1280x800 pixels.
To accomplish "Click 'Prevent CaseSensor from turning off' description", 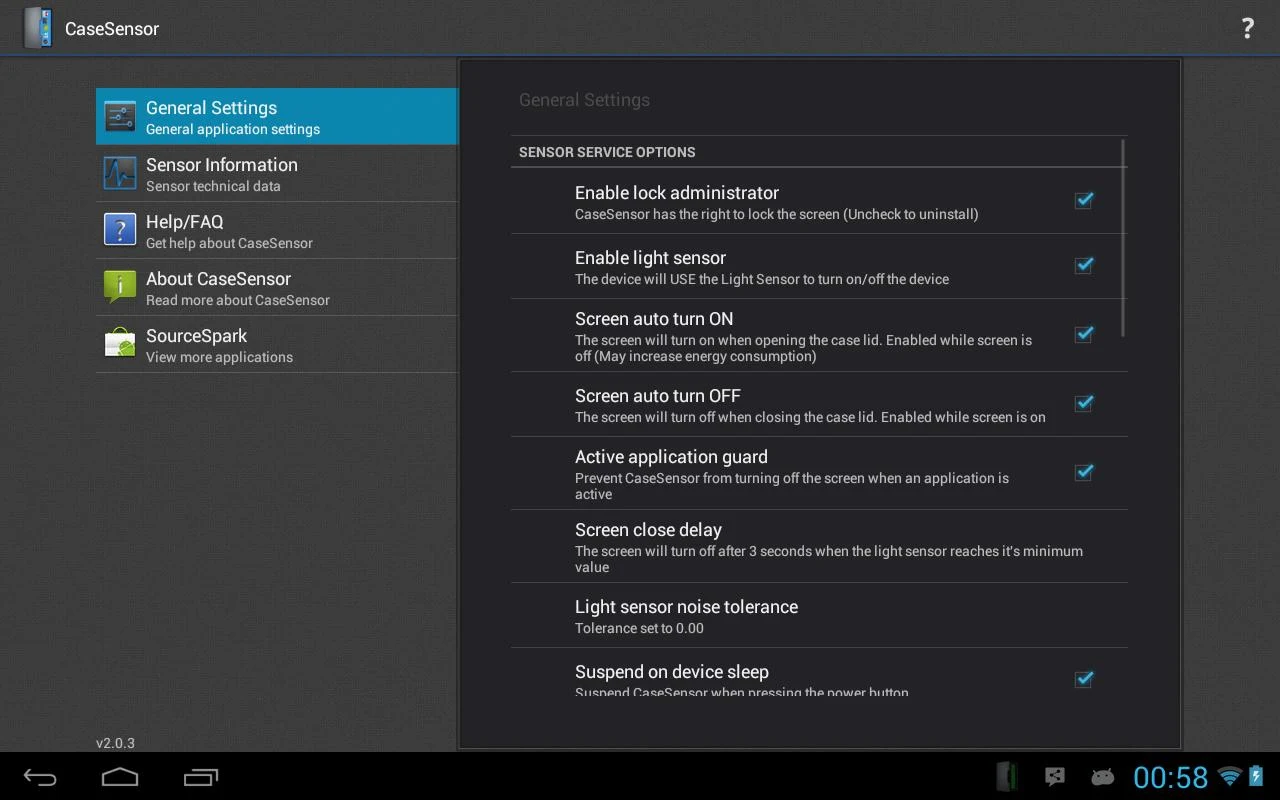I will pyautogui.click(x=792, y=486).
